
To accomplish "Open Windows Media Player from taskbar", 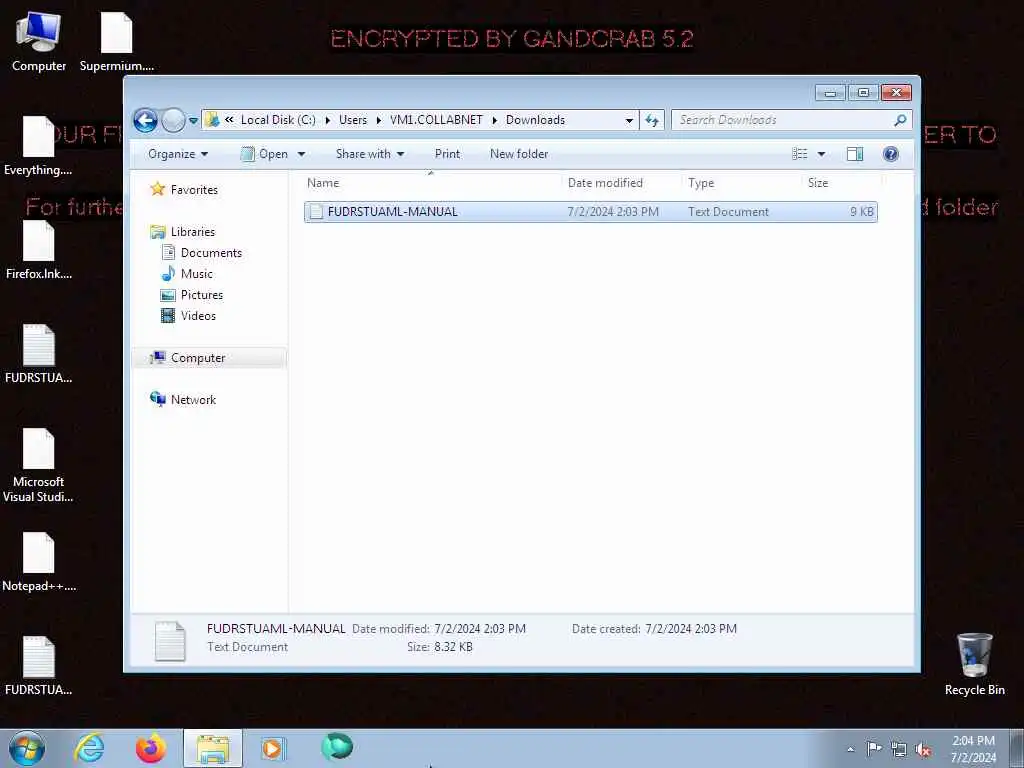I will coord(273,748).
